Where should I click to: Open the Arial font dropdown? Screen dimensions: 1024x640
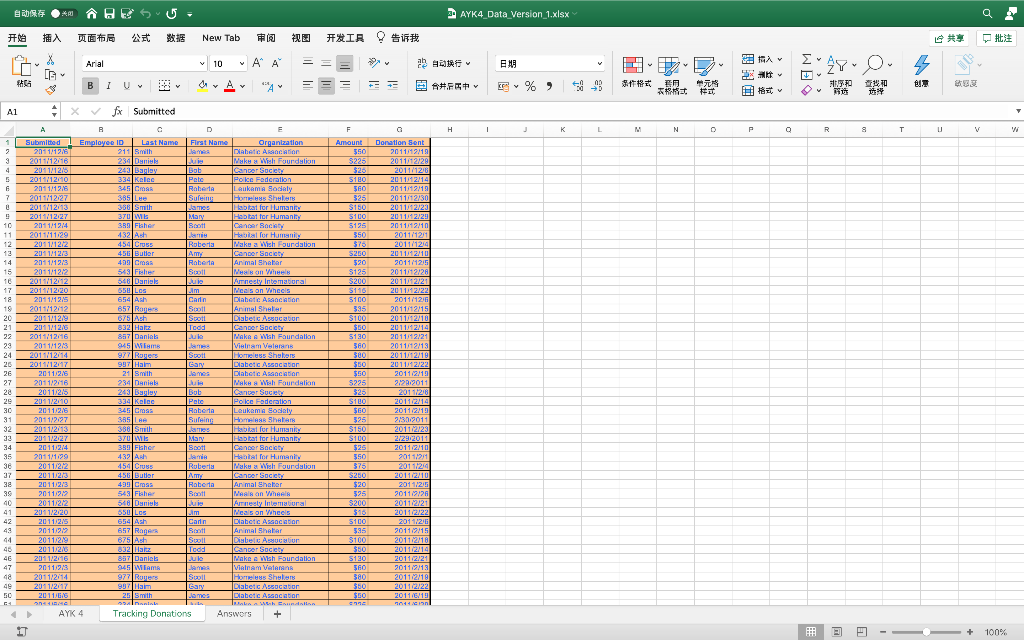tap(200, 62)
